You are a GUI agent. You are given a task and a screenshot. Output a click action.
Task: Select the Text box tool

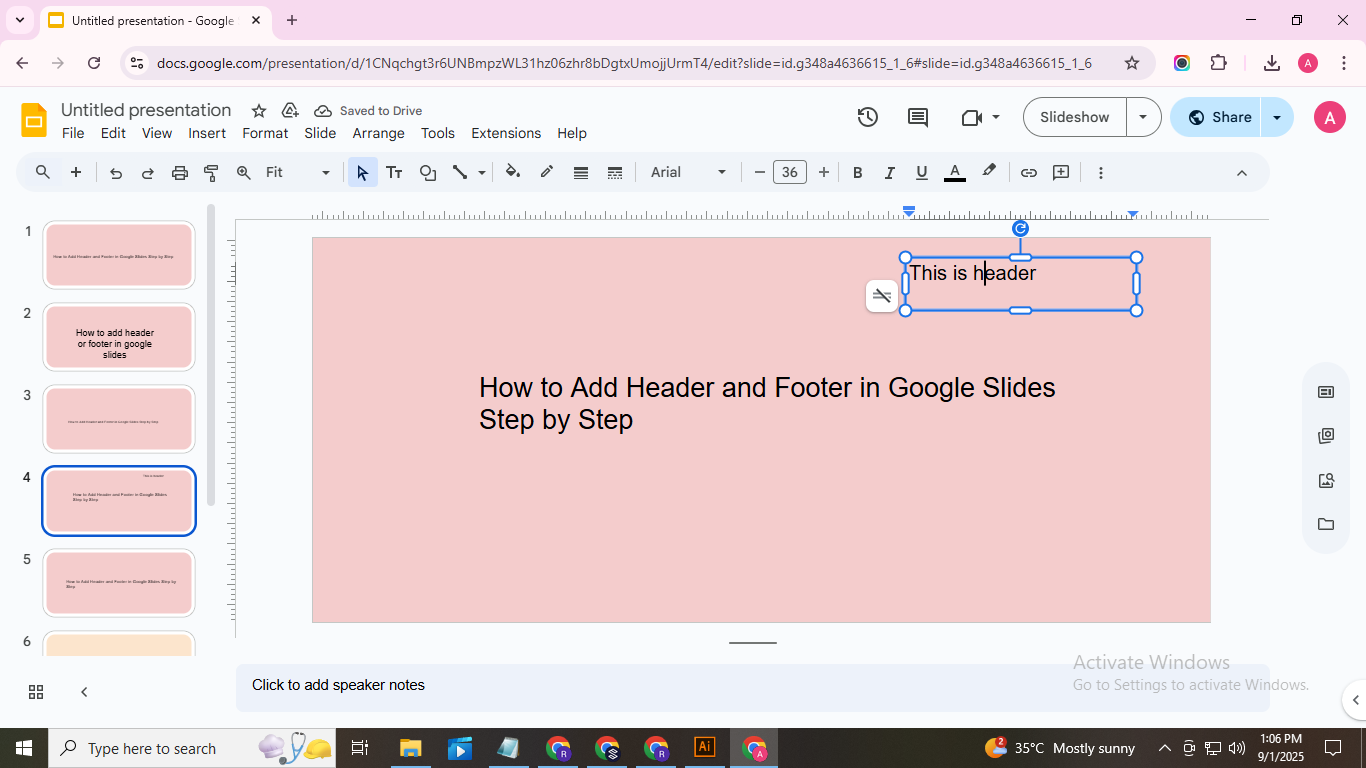[x=394, y=173]
